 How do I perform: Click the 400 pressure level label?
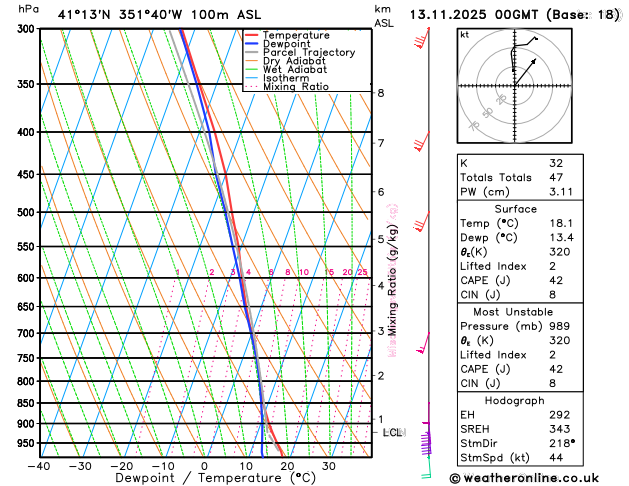pyautogui.click(x=28, y=132)
